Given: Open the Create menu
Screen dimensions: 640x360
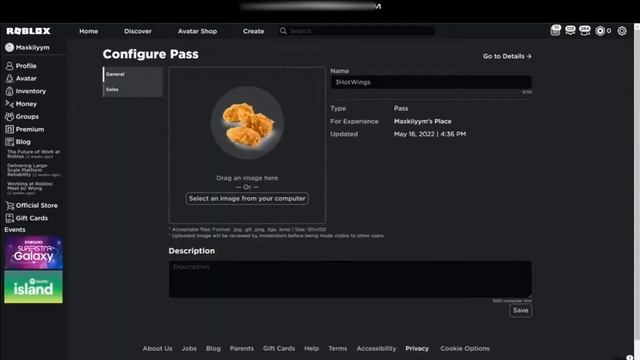Looking at the screenshot, I should pyautogui.click(x=253, y=31).
